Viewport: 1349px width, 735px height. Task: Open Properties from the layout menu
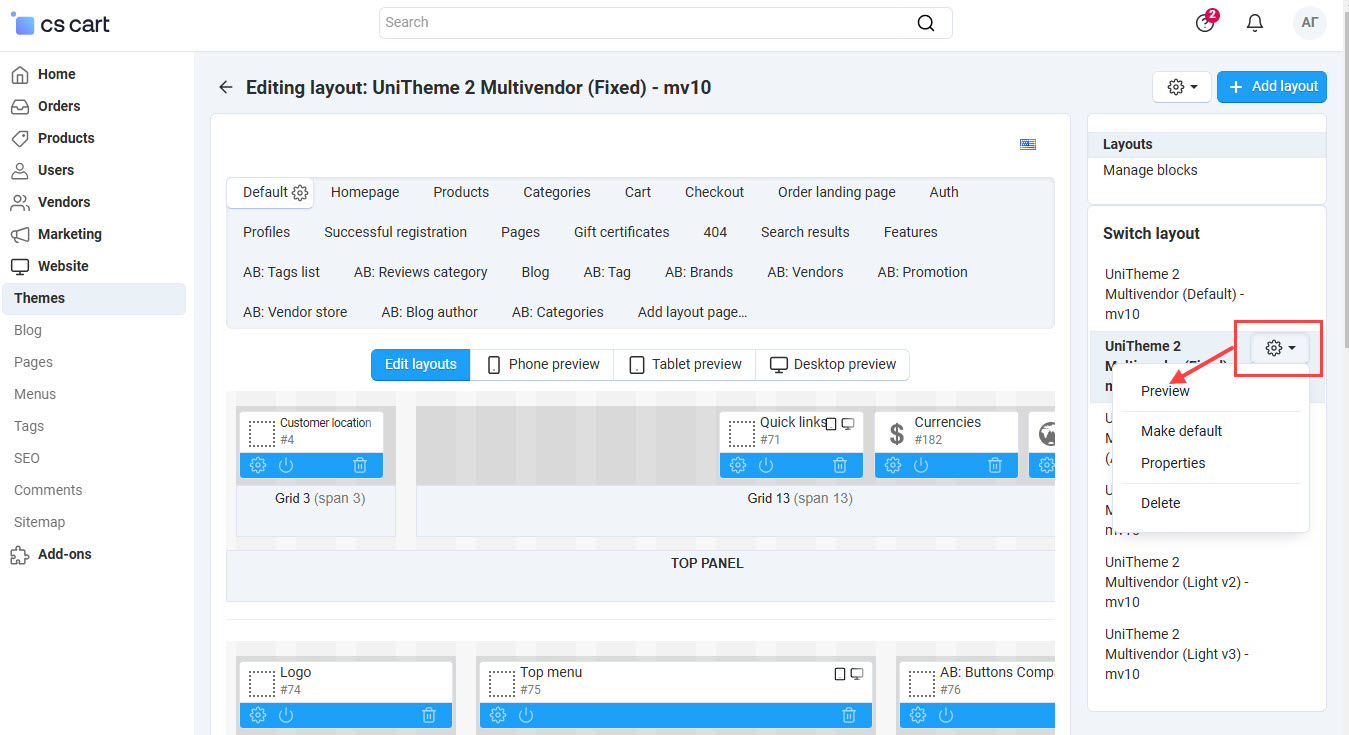pyautogui.click(x=1173, y=463)
